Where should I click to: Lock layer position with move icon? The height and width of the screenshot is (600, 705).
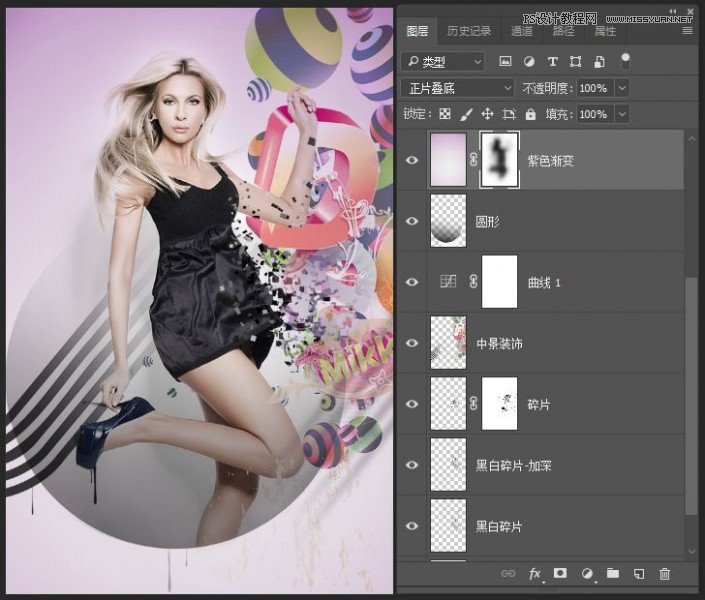(488, 115)
